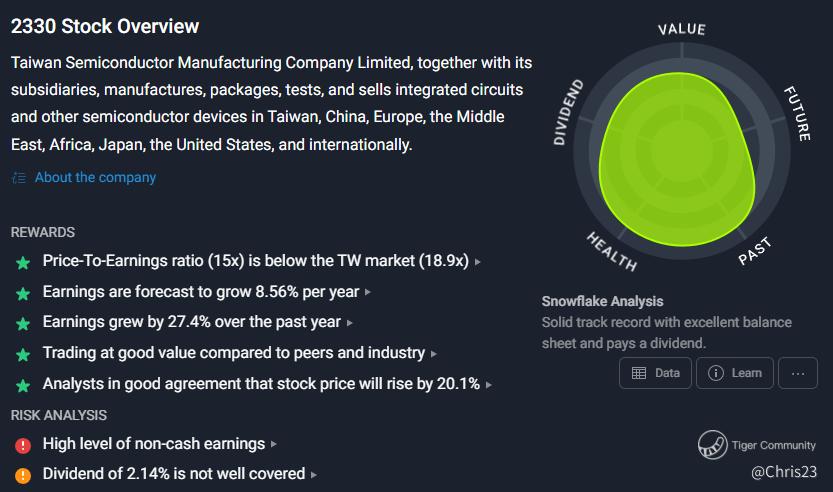Click the Learn info button
Viewport: 833px width, 492px height.
pyautogui.click(x=734, y=373)
